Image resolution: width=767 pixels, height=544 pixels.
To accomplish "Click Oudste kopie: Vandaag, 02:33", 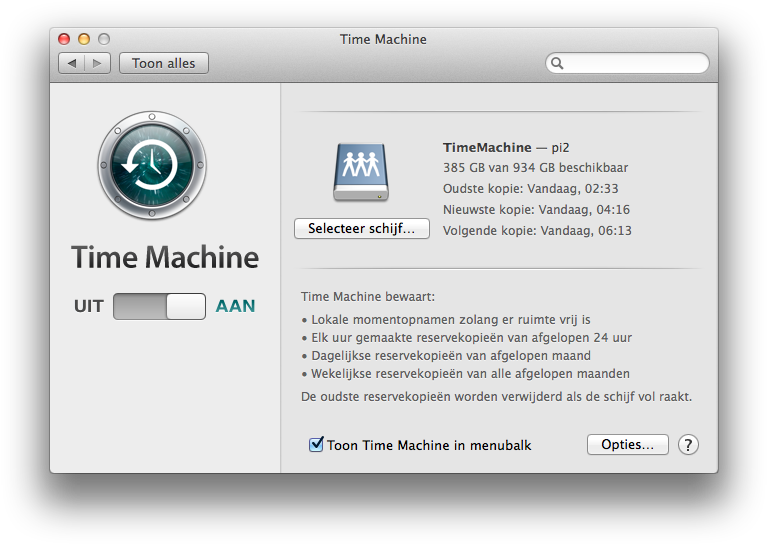I will [530, 189].
